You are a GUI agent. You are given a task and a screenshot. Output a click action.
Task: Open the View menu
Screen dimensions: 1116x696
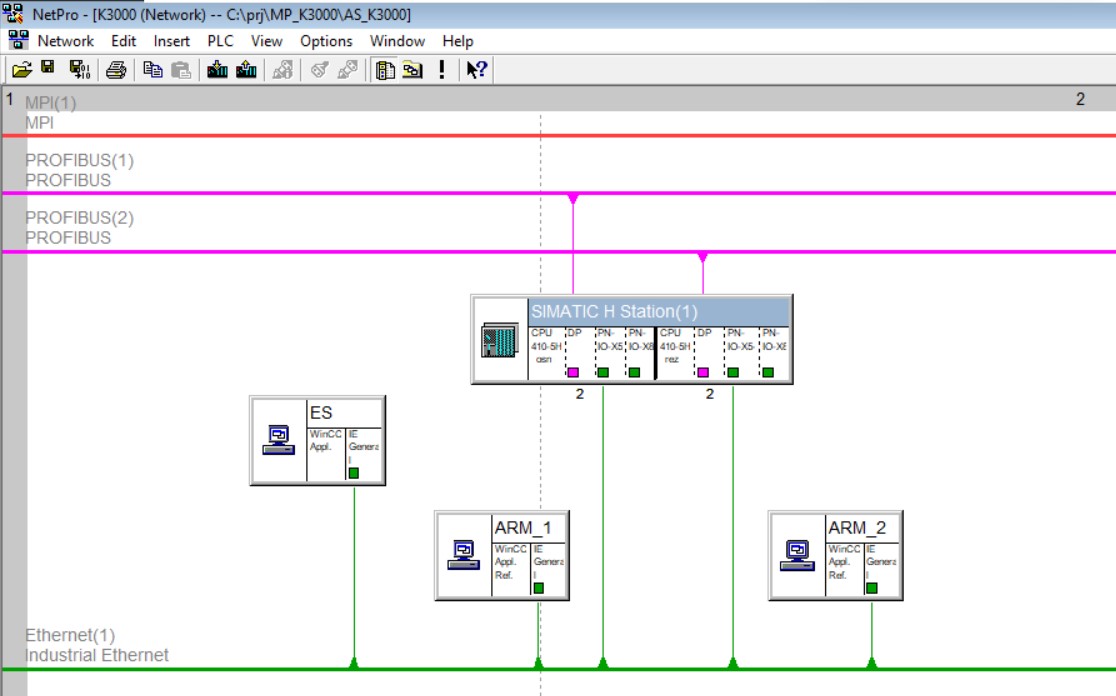click(266, 41)
